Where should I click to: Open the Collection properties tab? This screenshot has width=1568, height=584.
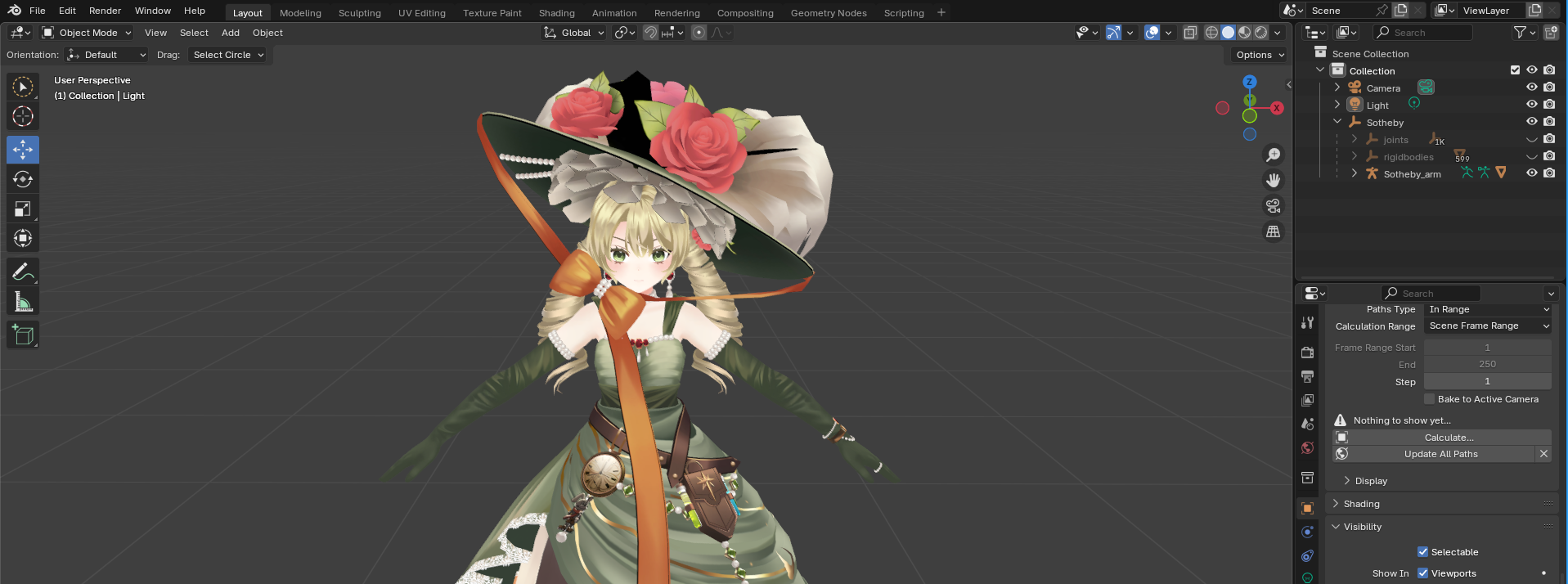pyautogui.click(x=1307, y=478)
